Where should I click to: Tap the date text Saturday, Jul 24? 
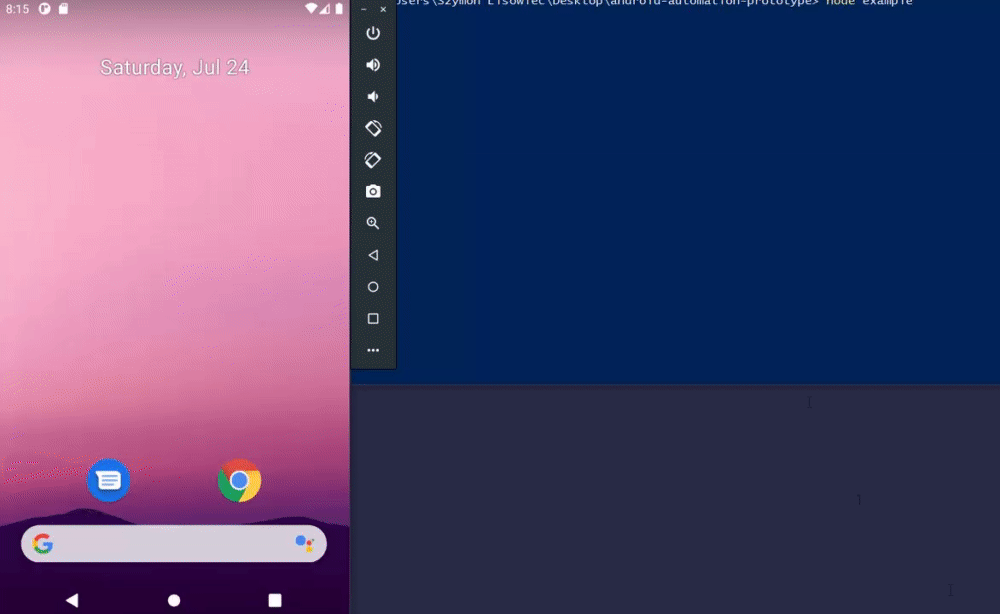click(x=175, y=67)
